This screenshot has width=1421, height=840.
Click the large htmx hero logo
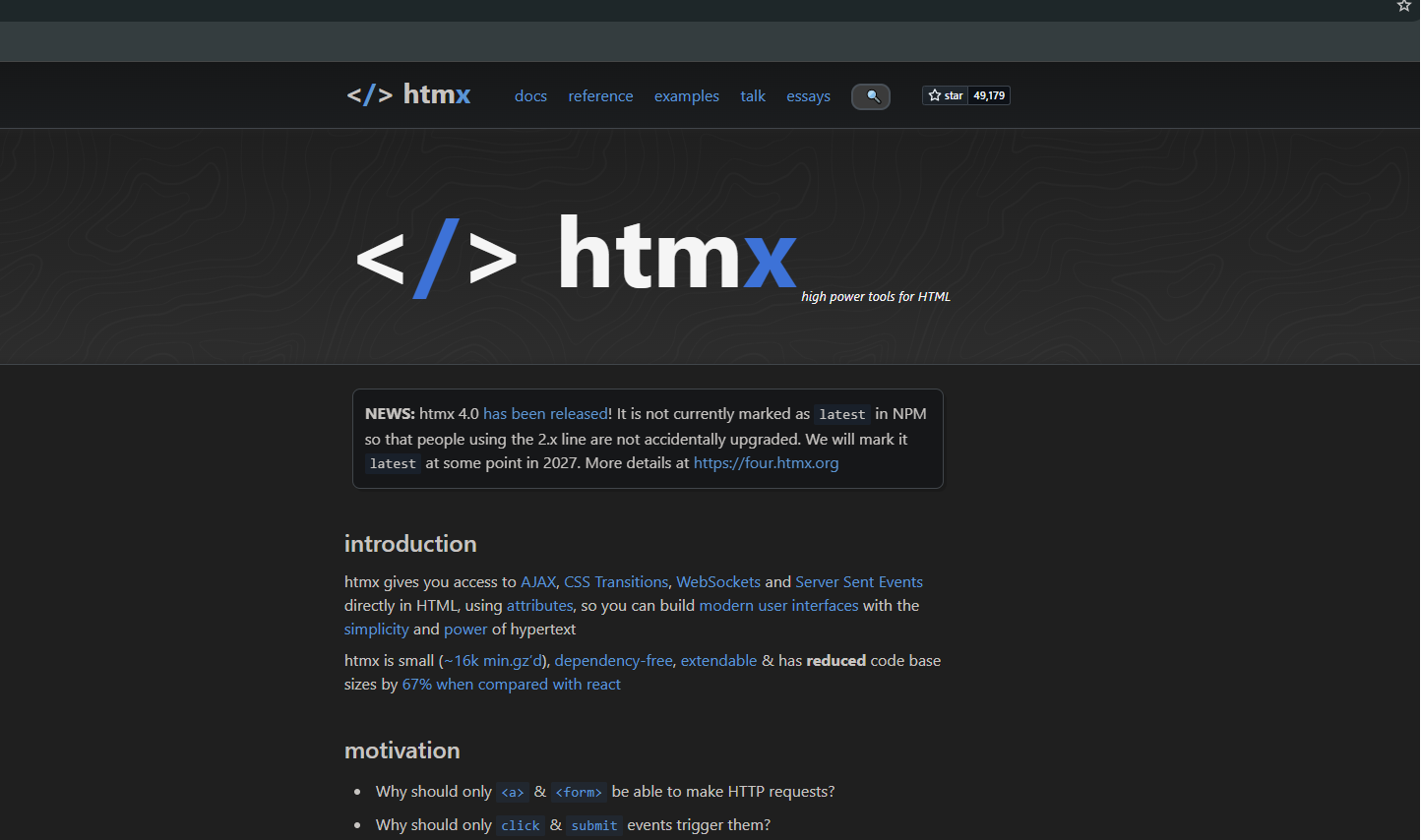click(x=576, y=256)
